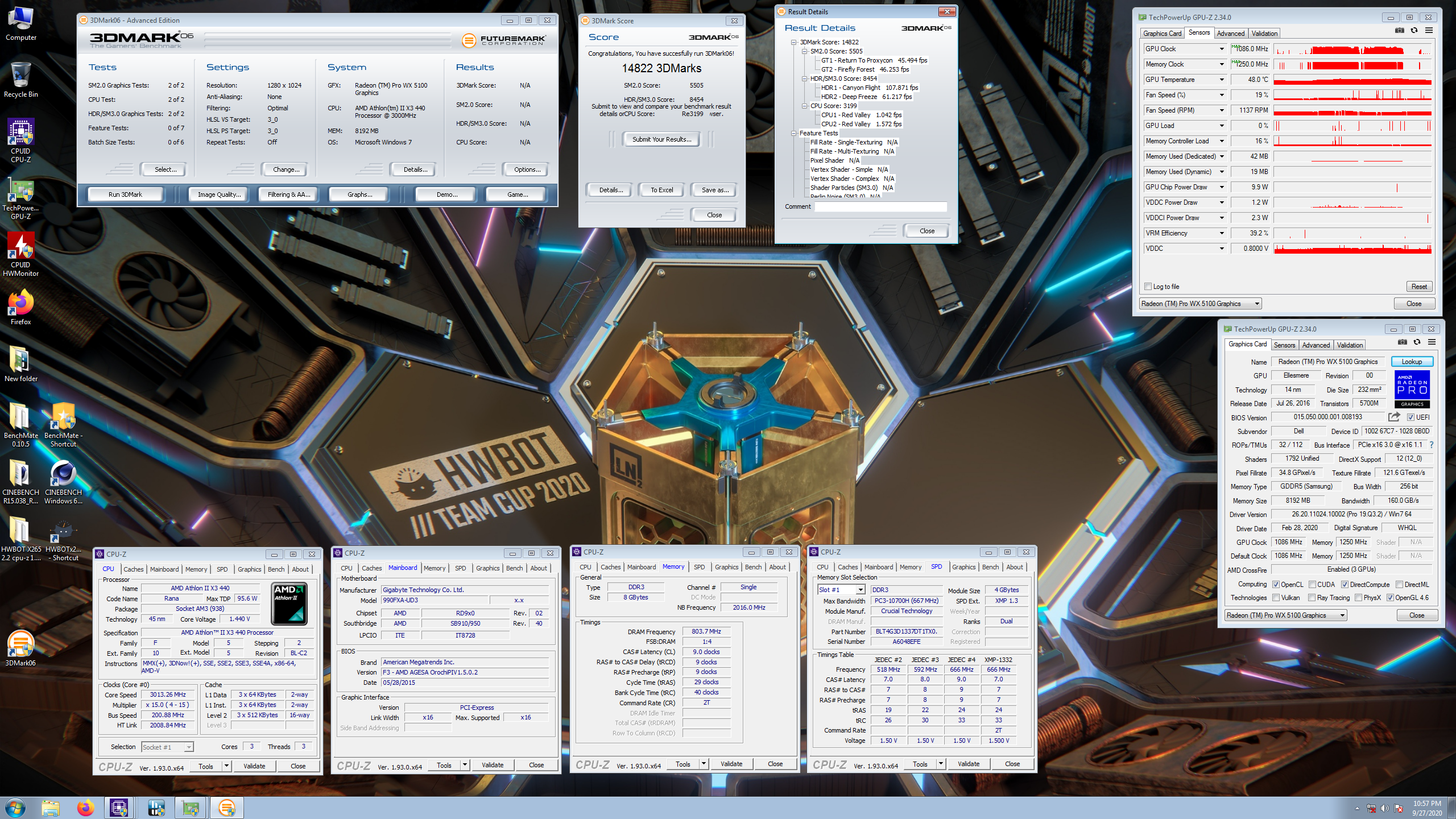Click the refresh icon in GPU-Z Graphics Card window
This screenshot has width=1456, height=819.
1417,342
